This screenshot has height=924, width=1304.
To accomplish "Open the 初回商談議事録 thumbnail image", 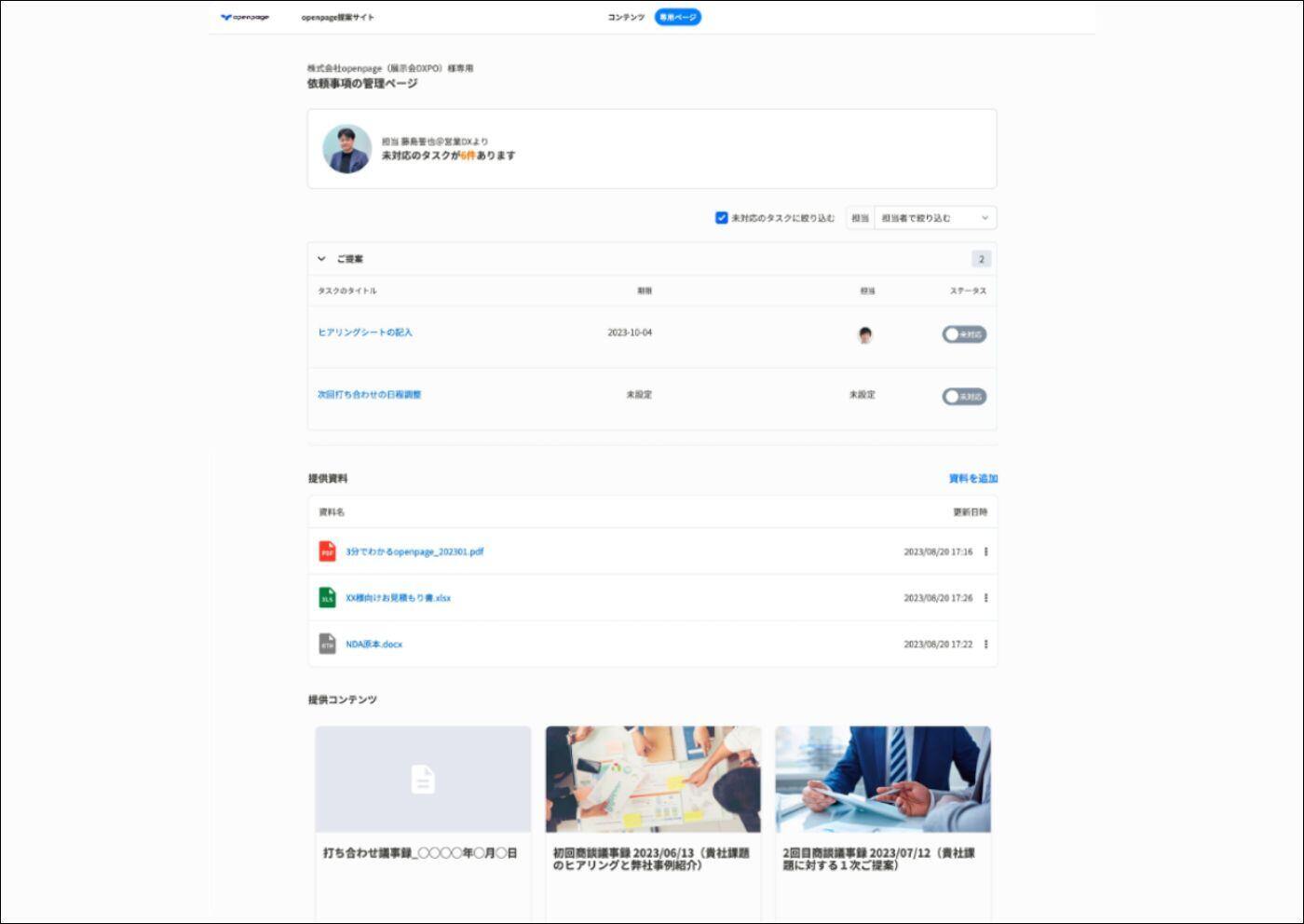I will point(653,780).
